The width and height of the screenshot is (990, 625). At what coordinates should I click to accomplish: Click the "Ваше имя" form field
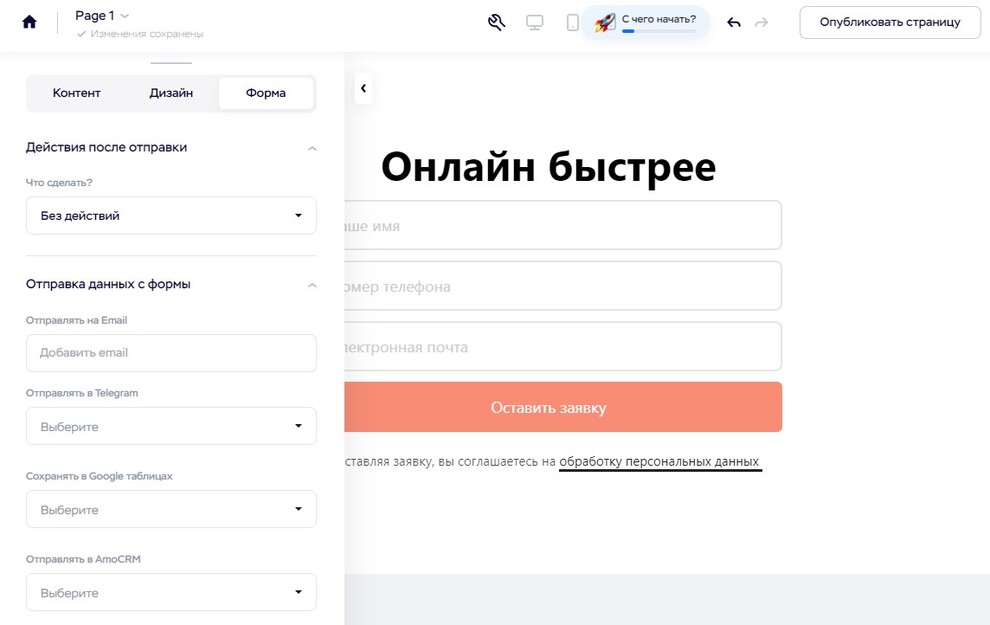[x=563, y=225]
